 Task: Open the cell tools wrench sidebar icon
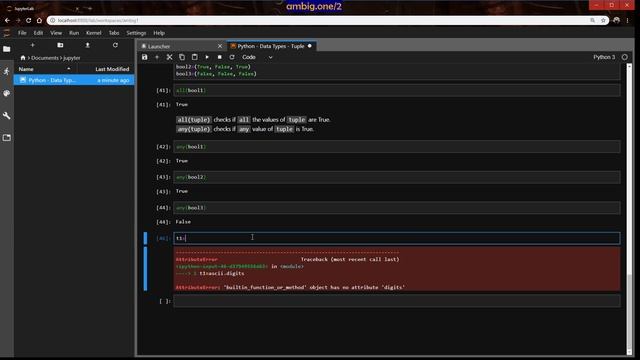point(7,116)
